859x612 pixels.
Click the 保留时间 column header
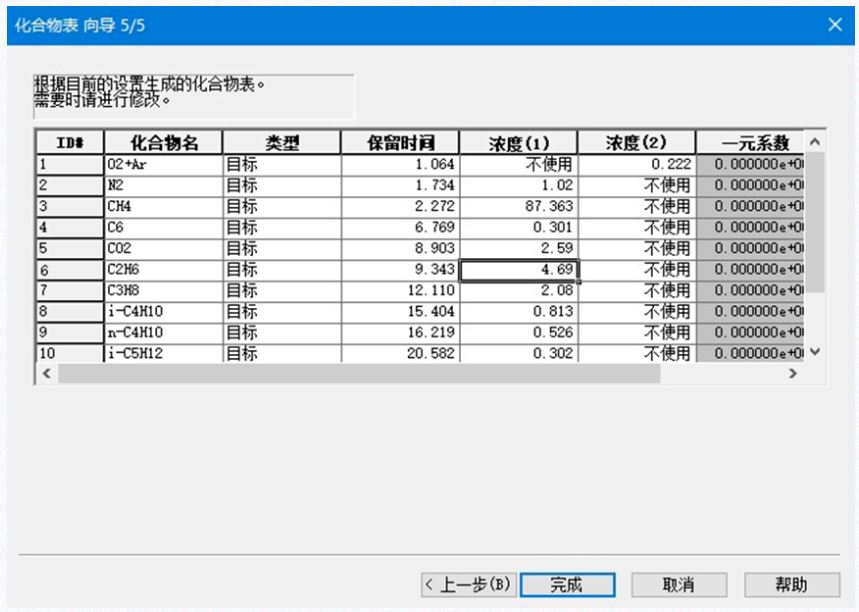400,143
